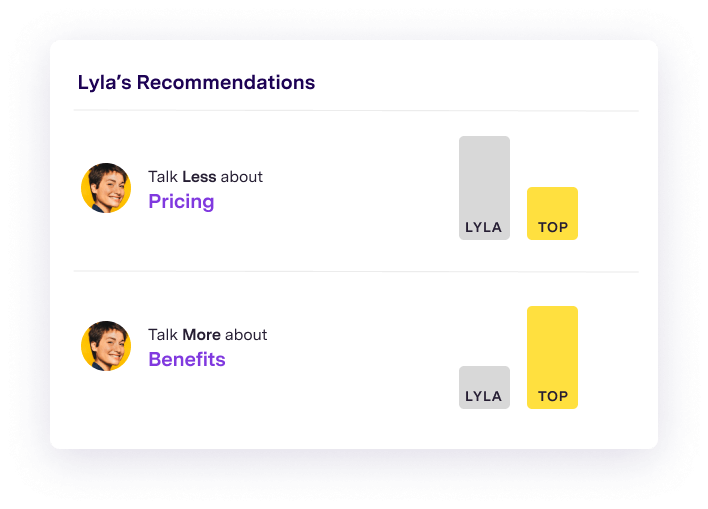
Task: Click Lyla's avatar beside Pricing recommendation
Action: 106,188
